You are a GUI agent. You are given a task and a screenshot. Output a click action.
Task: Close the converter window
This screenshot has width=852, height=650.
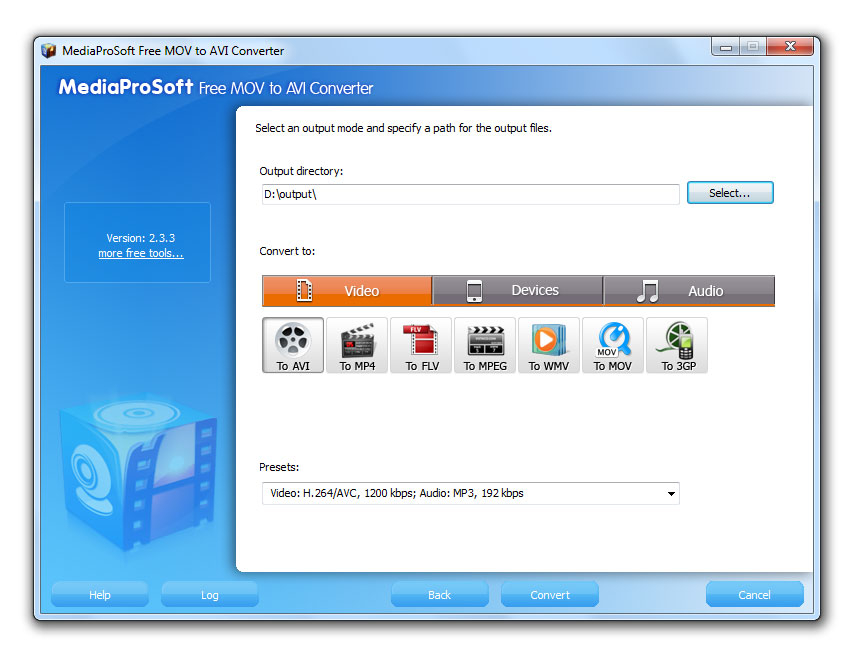coord(790,47)
